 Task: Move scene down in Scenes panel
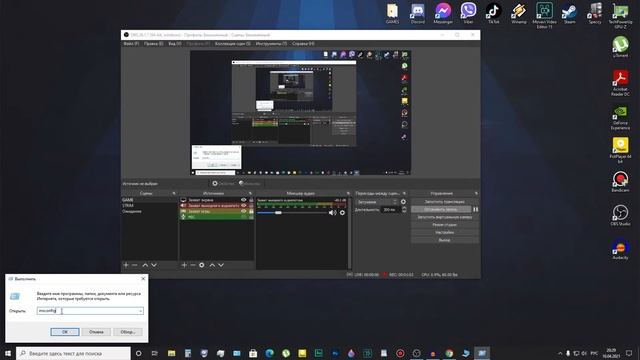click(x=154, y=265)
